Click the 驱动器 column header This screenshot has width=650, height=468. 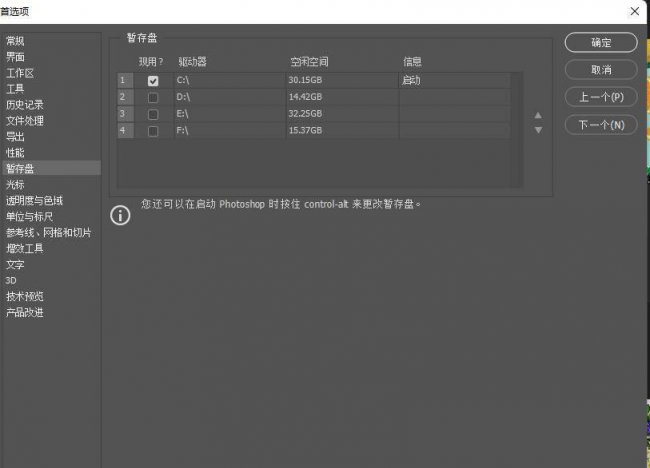coord(192,62)
